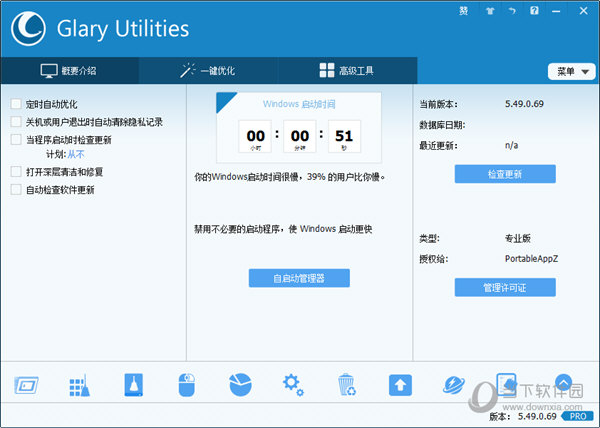This screenshot has width=600, height=428.
Task: Click 禁用不必要的启动程序 hint text
Action: 283,229
